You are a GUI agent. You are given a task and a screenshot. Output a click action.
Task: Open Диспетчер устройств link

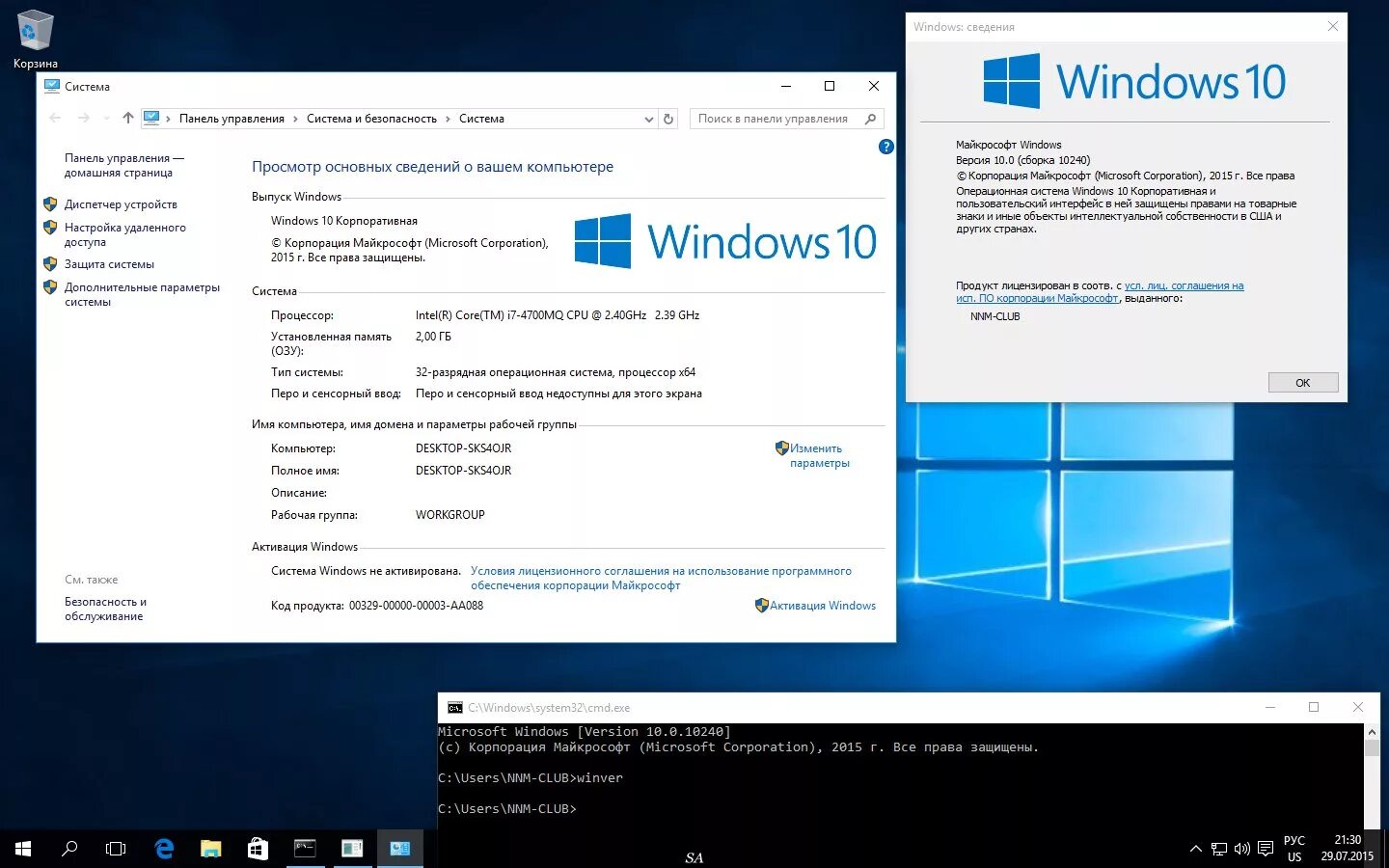(121, 204)
